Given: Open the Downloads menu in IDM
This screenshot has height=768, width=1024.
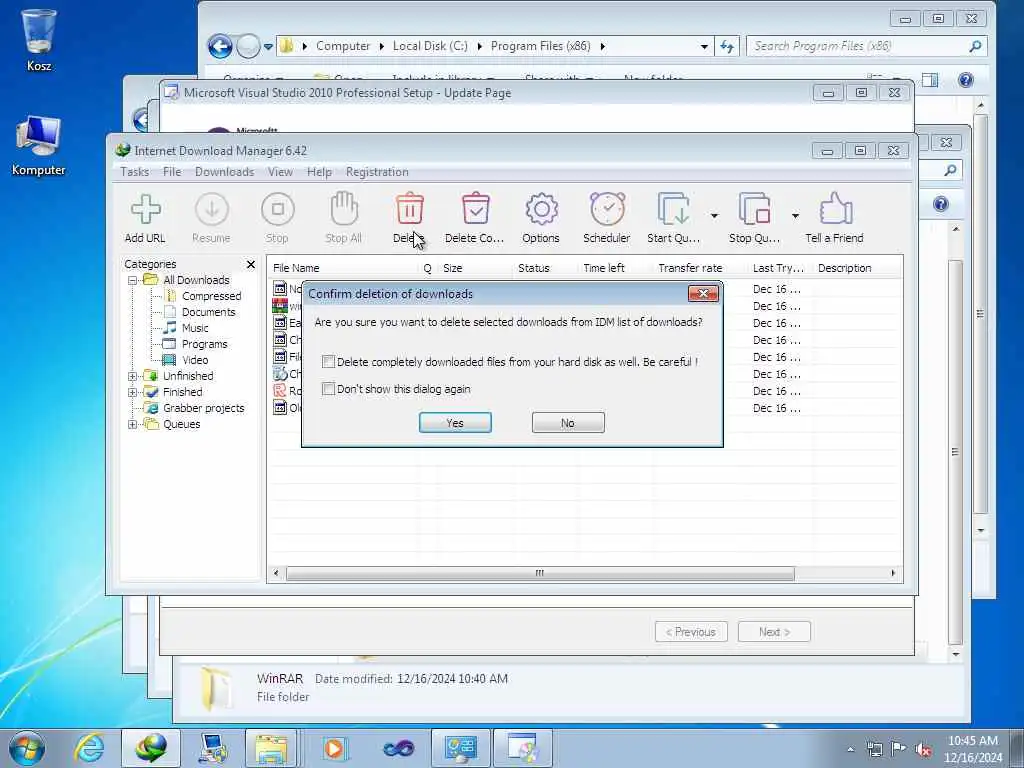Looking at the screenshot, I should 225,172.
